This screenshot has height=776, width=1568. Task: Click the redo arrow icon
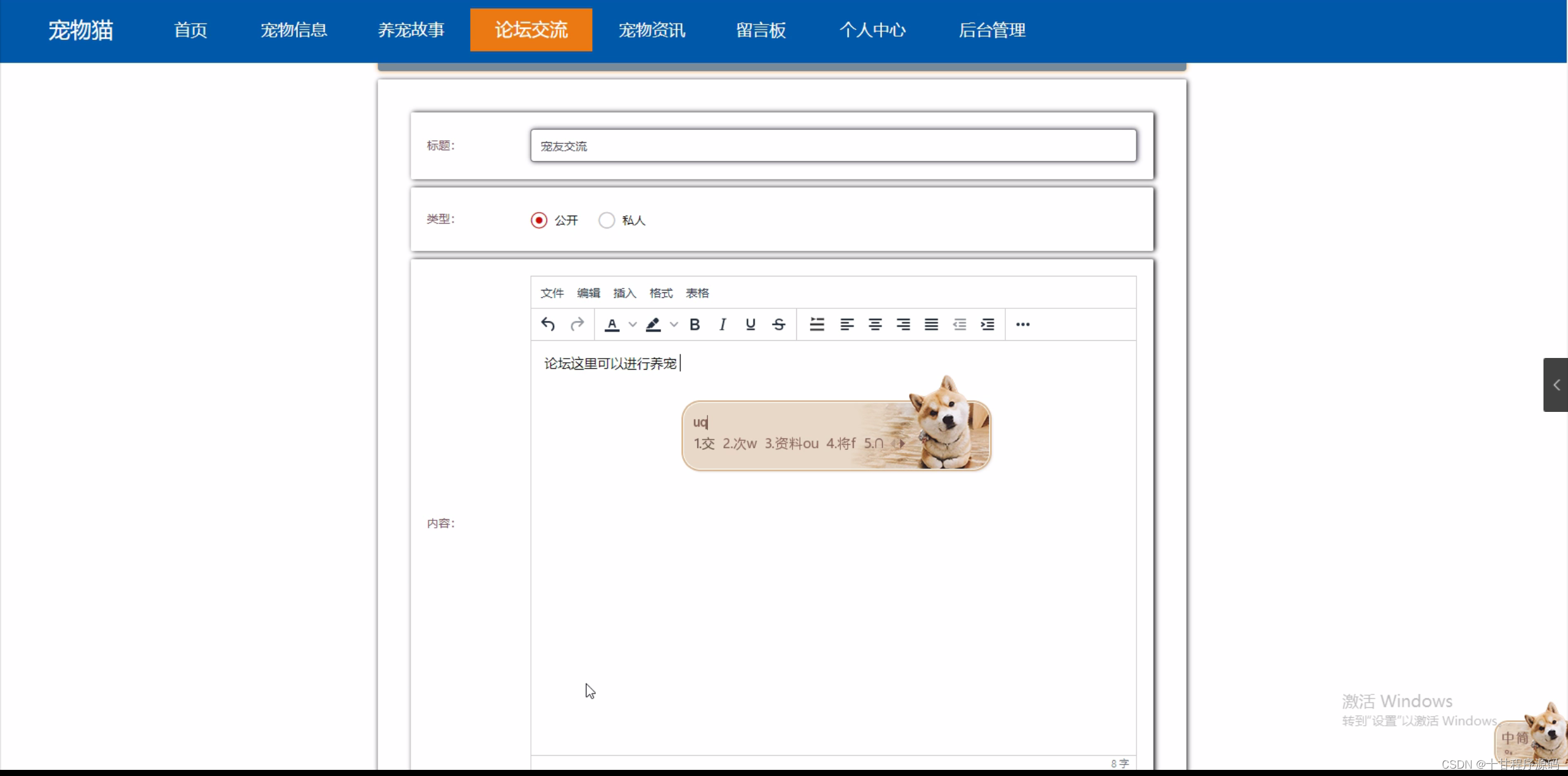click(x=577, y=324)
